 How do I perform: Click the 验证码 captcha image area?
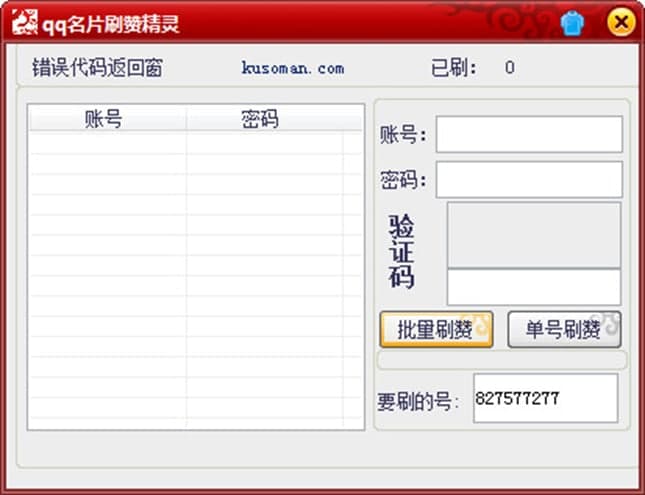(534, 235)
